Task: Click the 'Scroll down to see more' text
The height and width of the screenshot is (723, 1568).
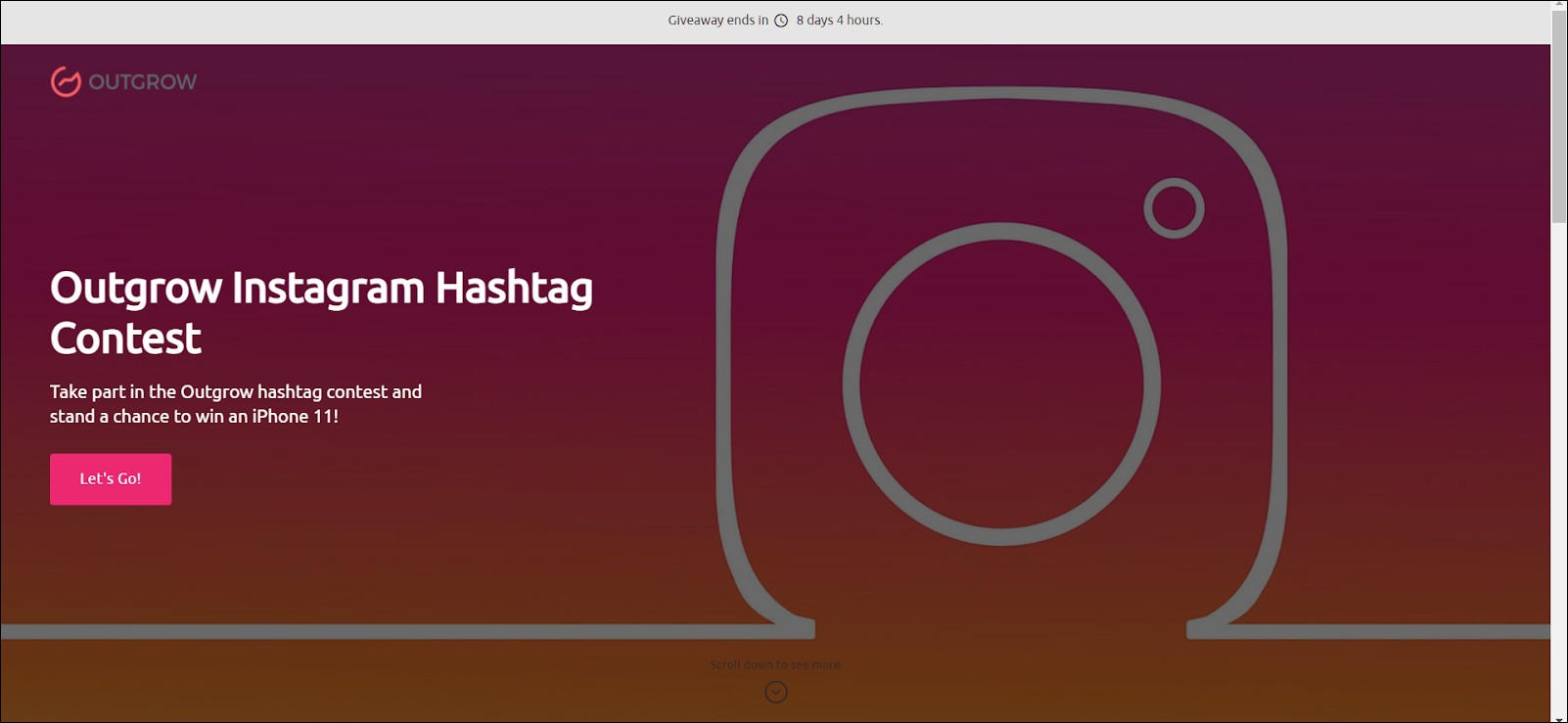Action: (x=775, y=665)
